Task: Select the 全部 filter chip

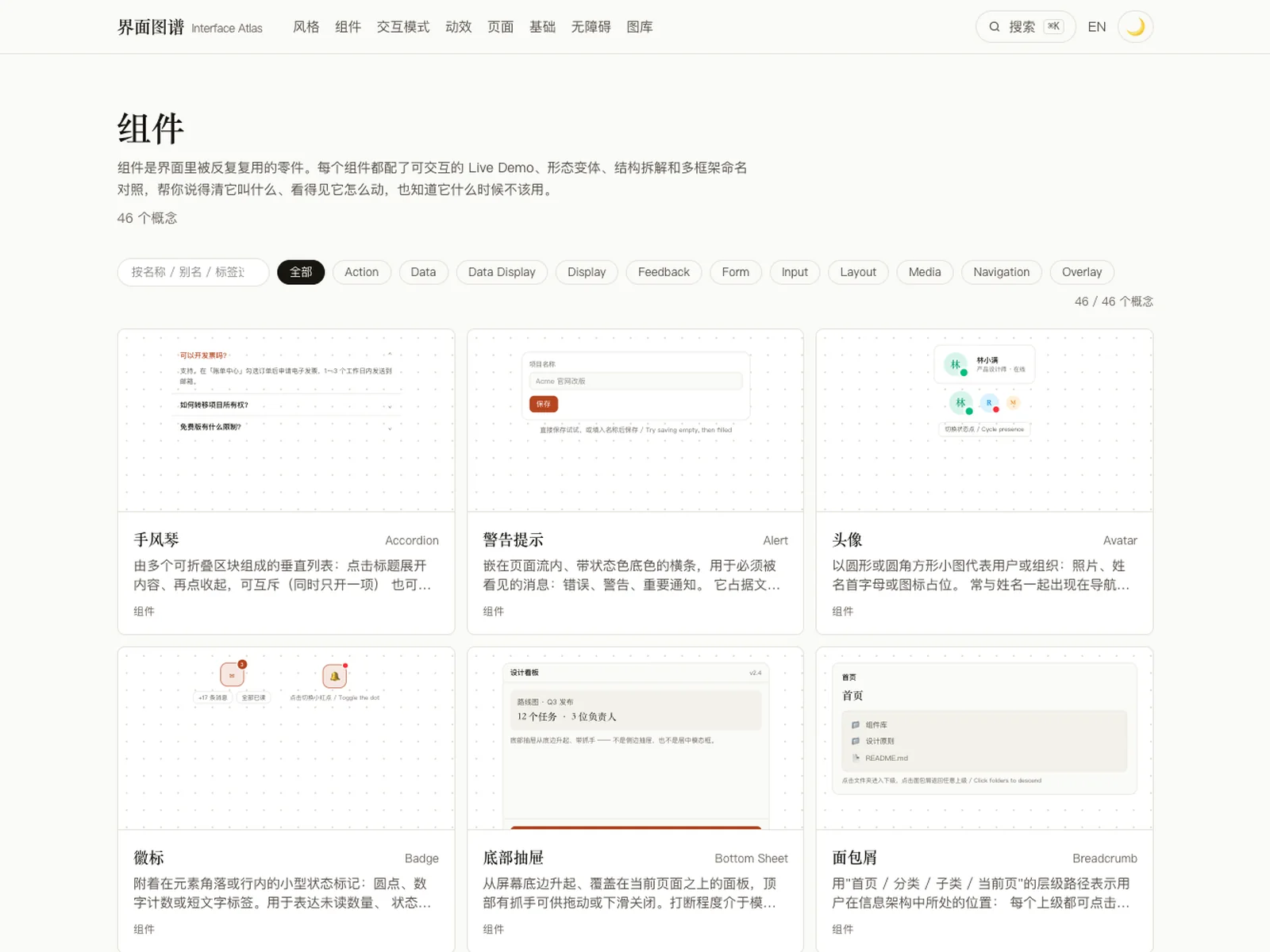Action: point(301,272)
